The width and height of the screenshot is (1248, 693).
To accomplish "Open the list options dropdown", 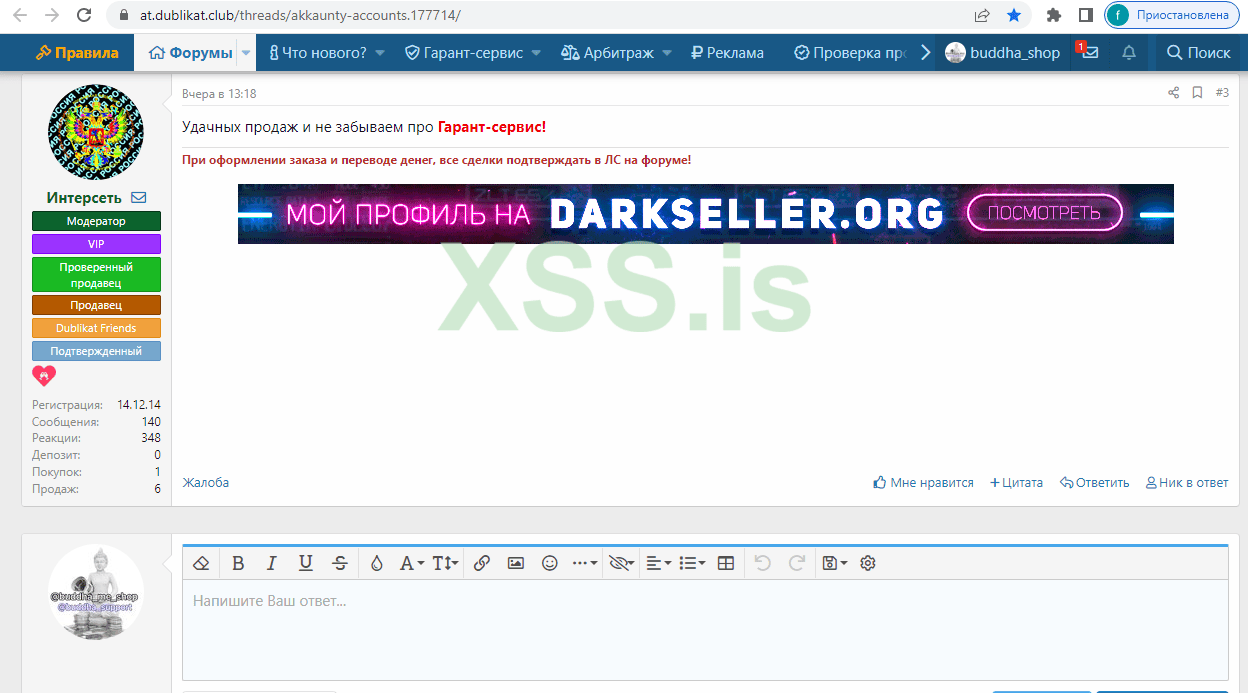I will click(692, 563).
